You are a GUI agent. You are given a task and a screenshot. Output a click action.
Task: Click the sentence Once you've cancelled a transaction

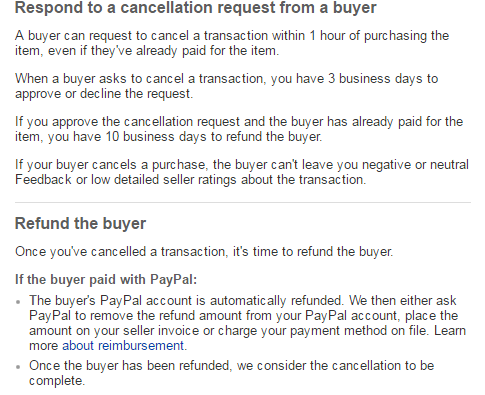point(204,251)
